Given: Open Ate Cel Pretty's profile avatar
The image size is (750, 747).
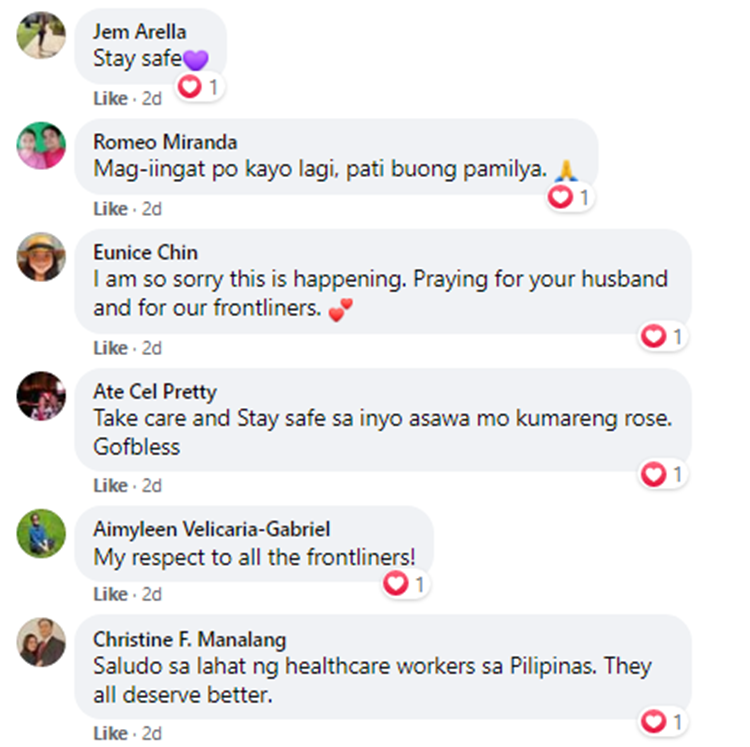Looking at the screenshot, I should click(x=41, y=395).
